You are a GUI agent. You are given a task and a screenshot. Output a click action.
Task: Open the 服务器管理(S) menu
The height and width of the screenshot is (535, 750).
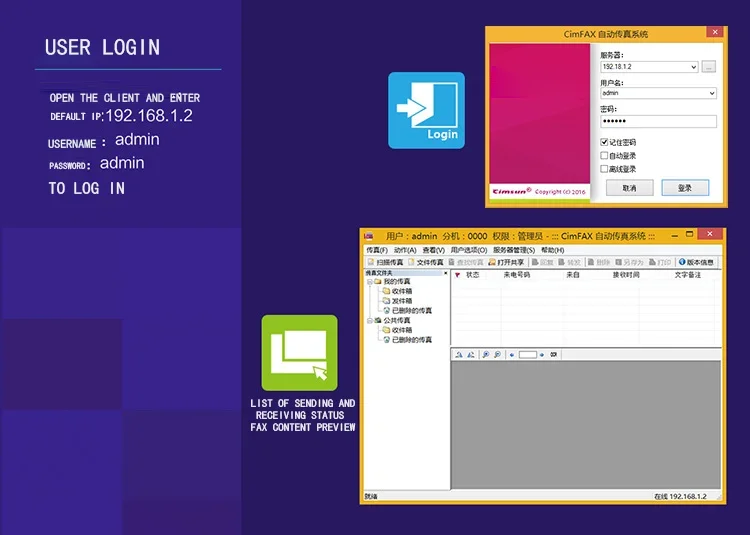coord(514,250)
